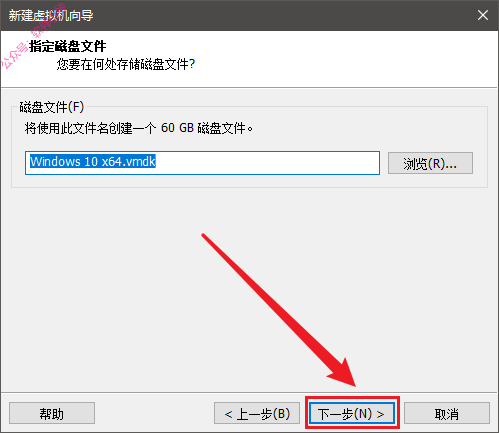Open file browser with 浏览(R)... button
The width and height of the screenshot is (499, 433).
[430, 163]
